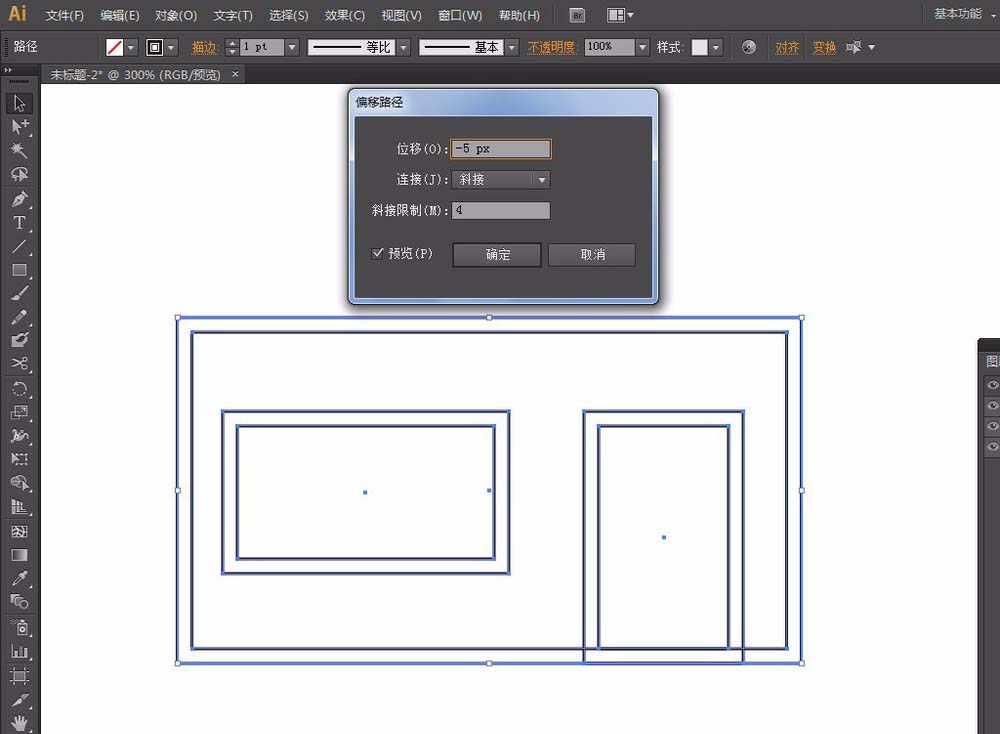1000x734 pixels.
Task: Select the Scissors tool
Action: pyautogui.click(x=19, y=363)
